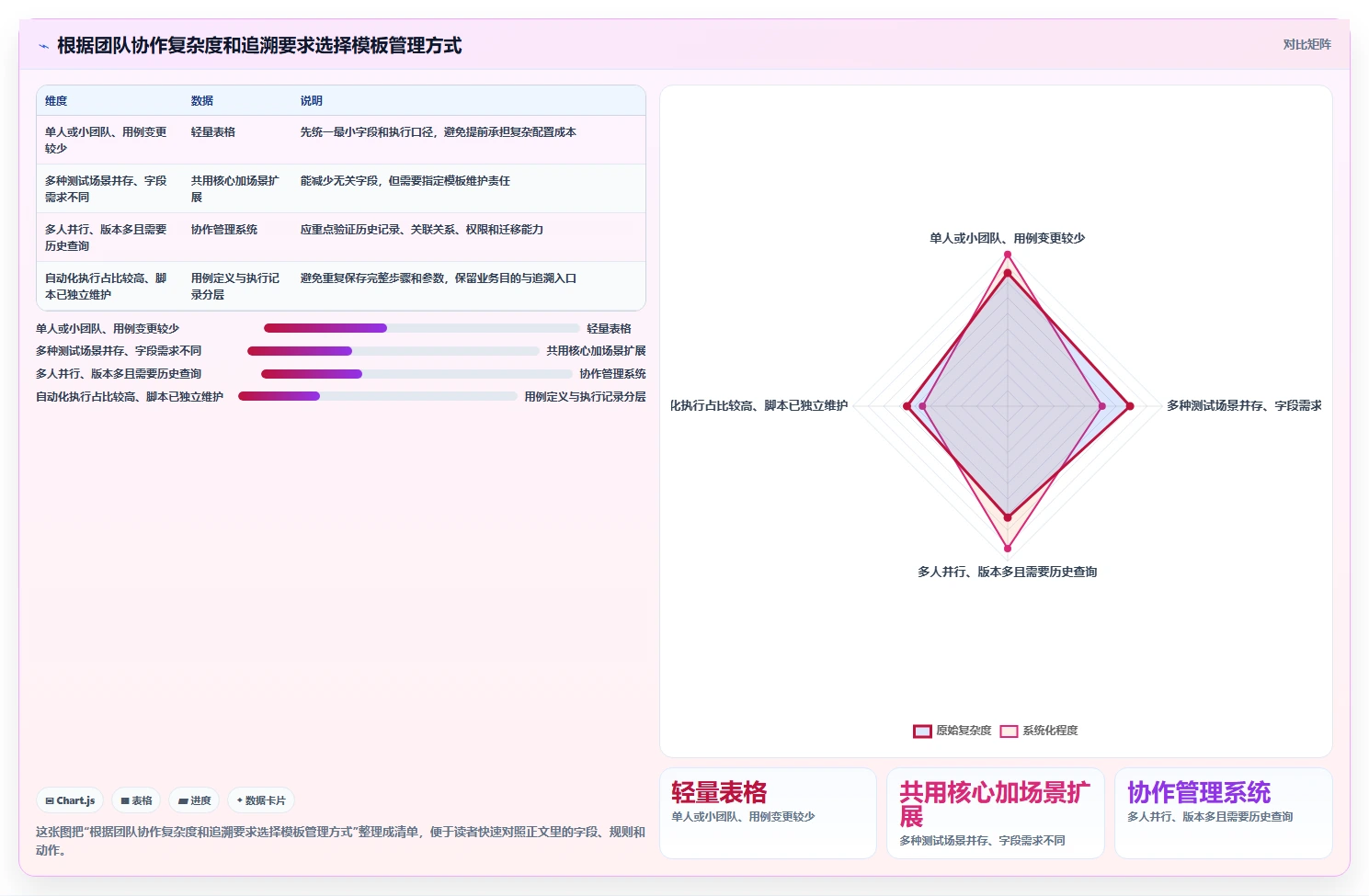The height and width of the screenshot is (896, 1369).
Task: Click the 对比矩阵 label in header
Action: tap(1306, 44)
